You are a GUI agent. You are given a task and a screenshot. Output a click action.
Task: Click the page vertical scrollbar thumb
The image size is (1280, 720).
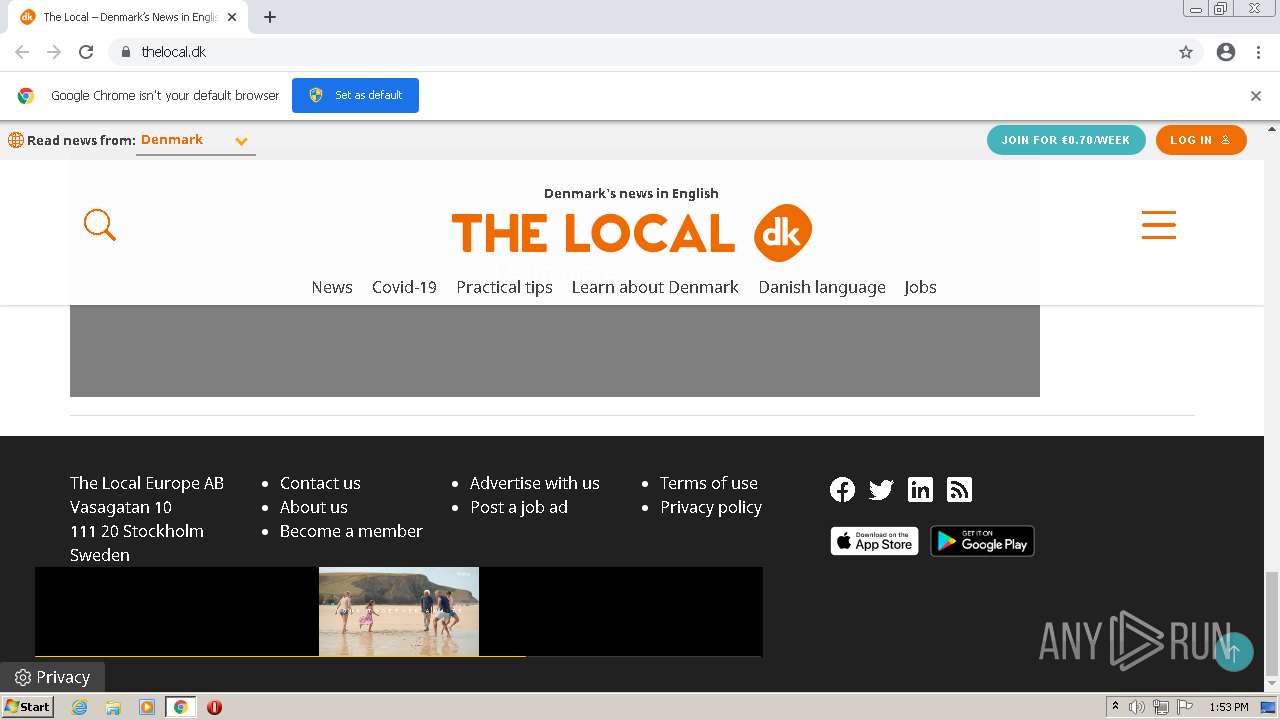(x=1271, y=624)
